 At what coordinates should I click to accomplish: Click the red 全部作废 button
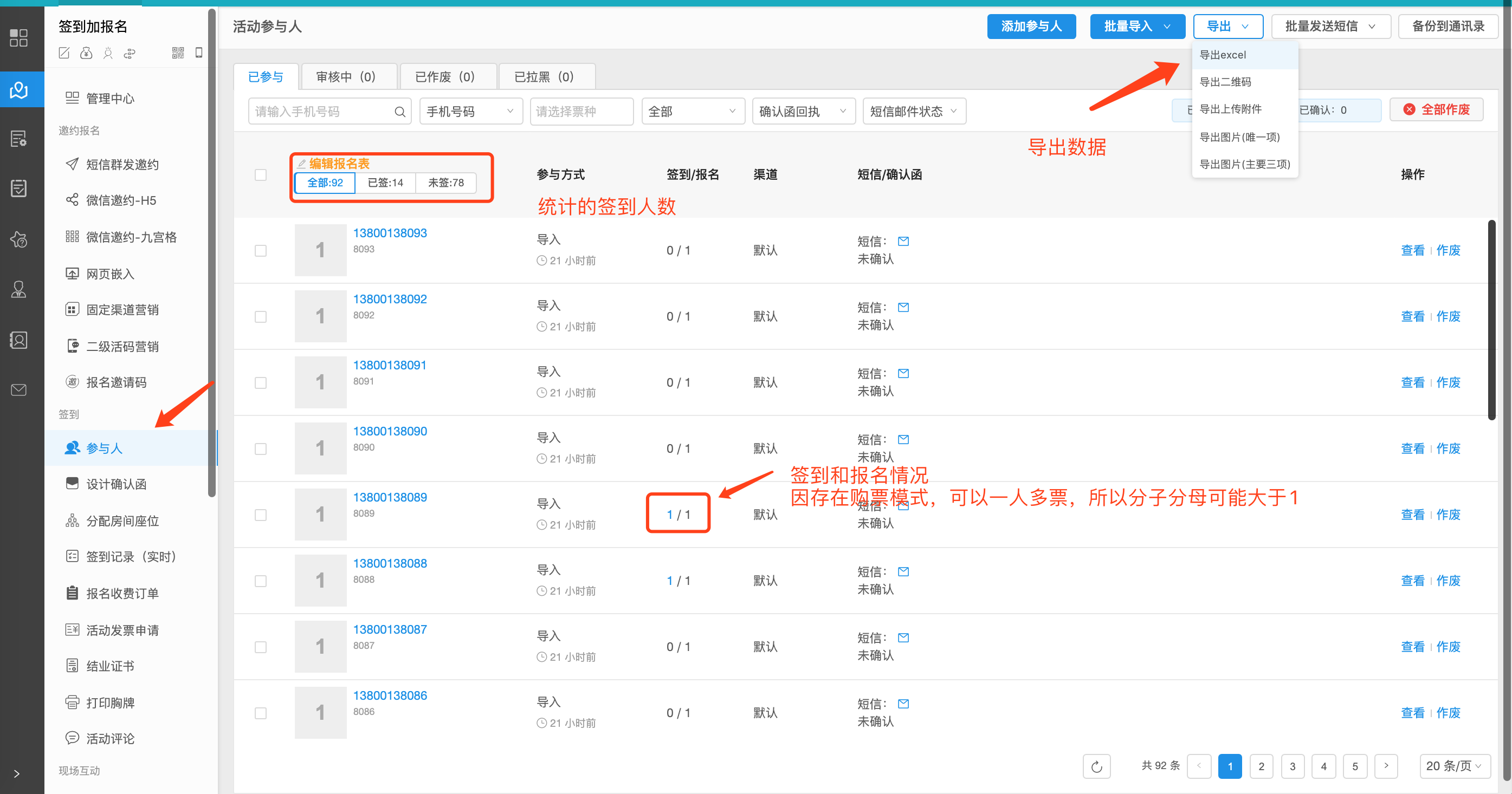coord(1436,109)
